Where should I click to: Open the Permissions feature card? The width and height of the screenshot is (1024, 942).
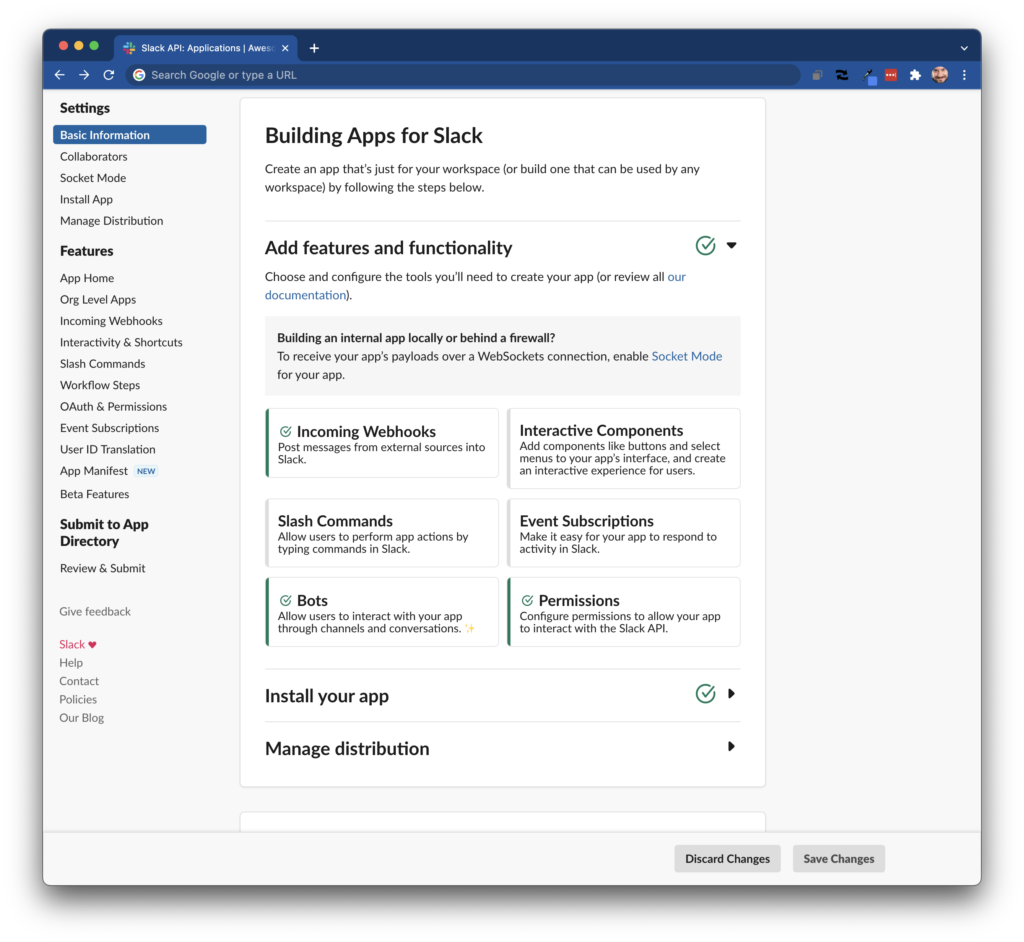point(624,612)
